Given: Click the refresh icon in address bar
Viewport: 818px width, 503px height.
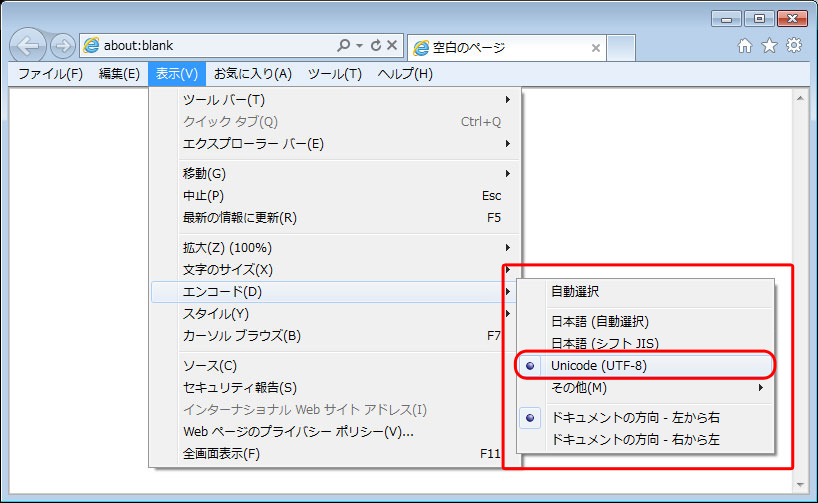Looking at the screenshot, I should click(x=376, y=45).
